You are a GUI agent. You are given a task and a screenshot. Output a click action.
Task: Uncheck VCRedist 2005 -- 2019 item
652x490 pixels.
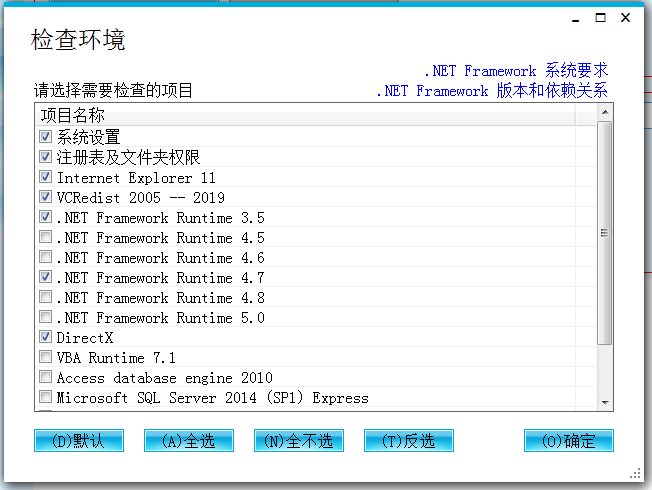coord(45,197)
